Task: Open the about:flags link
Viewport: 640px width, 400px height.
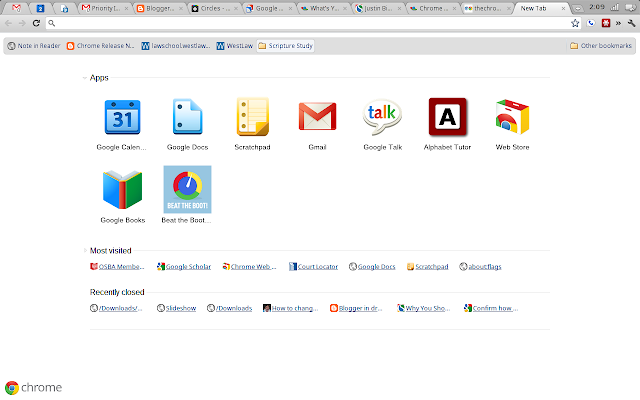Action: [x=480, y=267]
